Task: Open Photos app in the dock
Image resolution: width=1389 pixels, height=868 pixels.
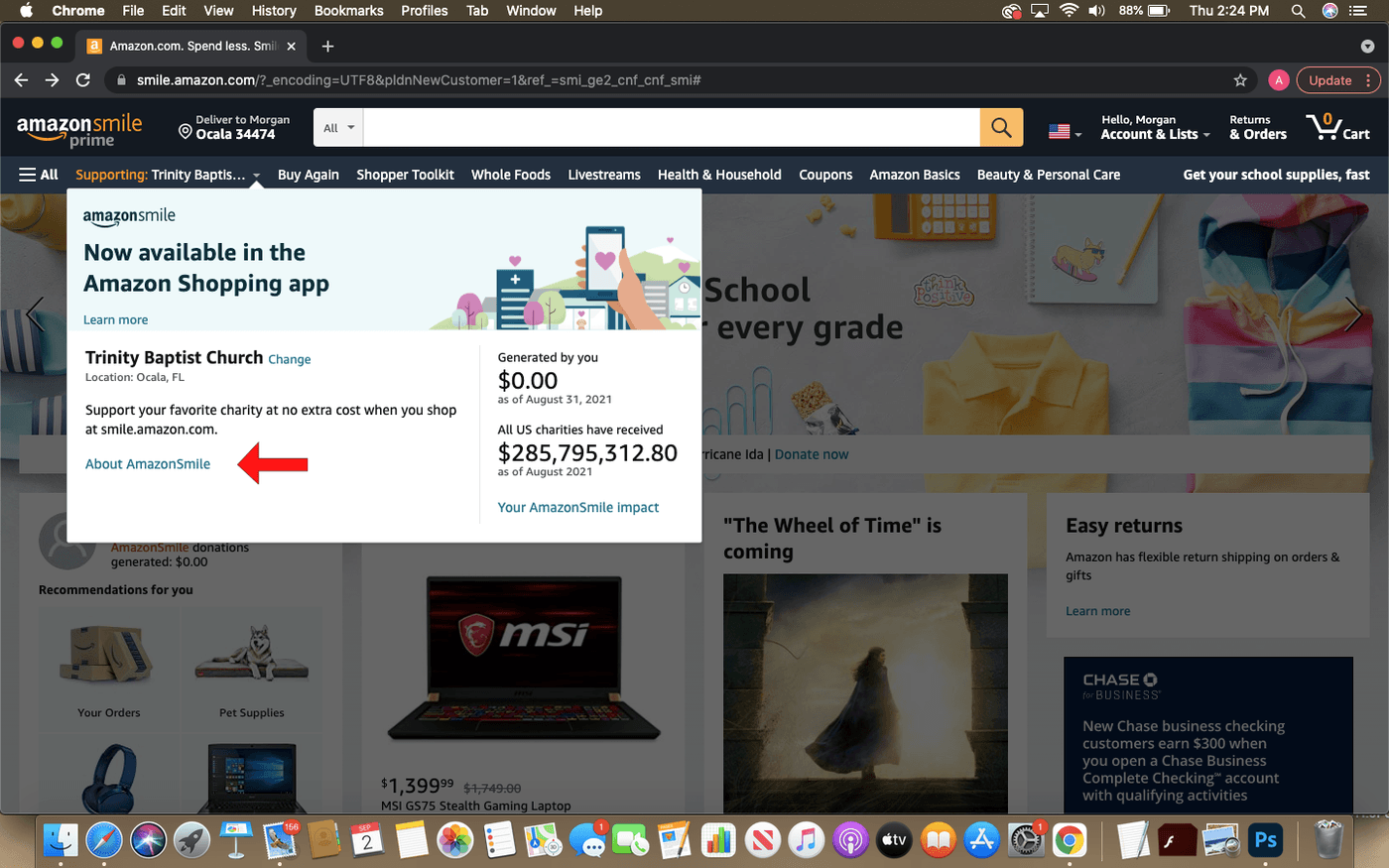Action: [x=455, y=841]
